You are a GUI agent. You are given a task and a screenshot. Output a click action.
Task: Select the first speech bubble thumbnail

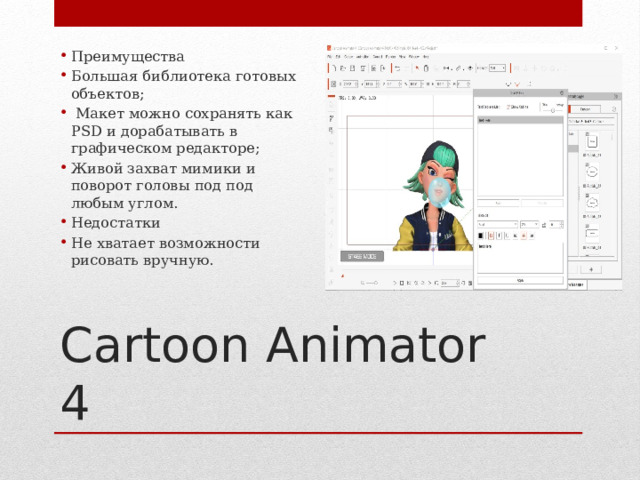tap(592, 141)
